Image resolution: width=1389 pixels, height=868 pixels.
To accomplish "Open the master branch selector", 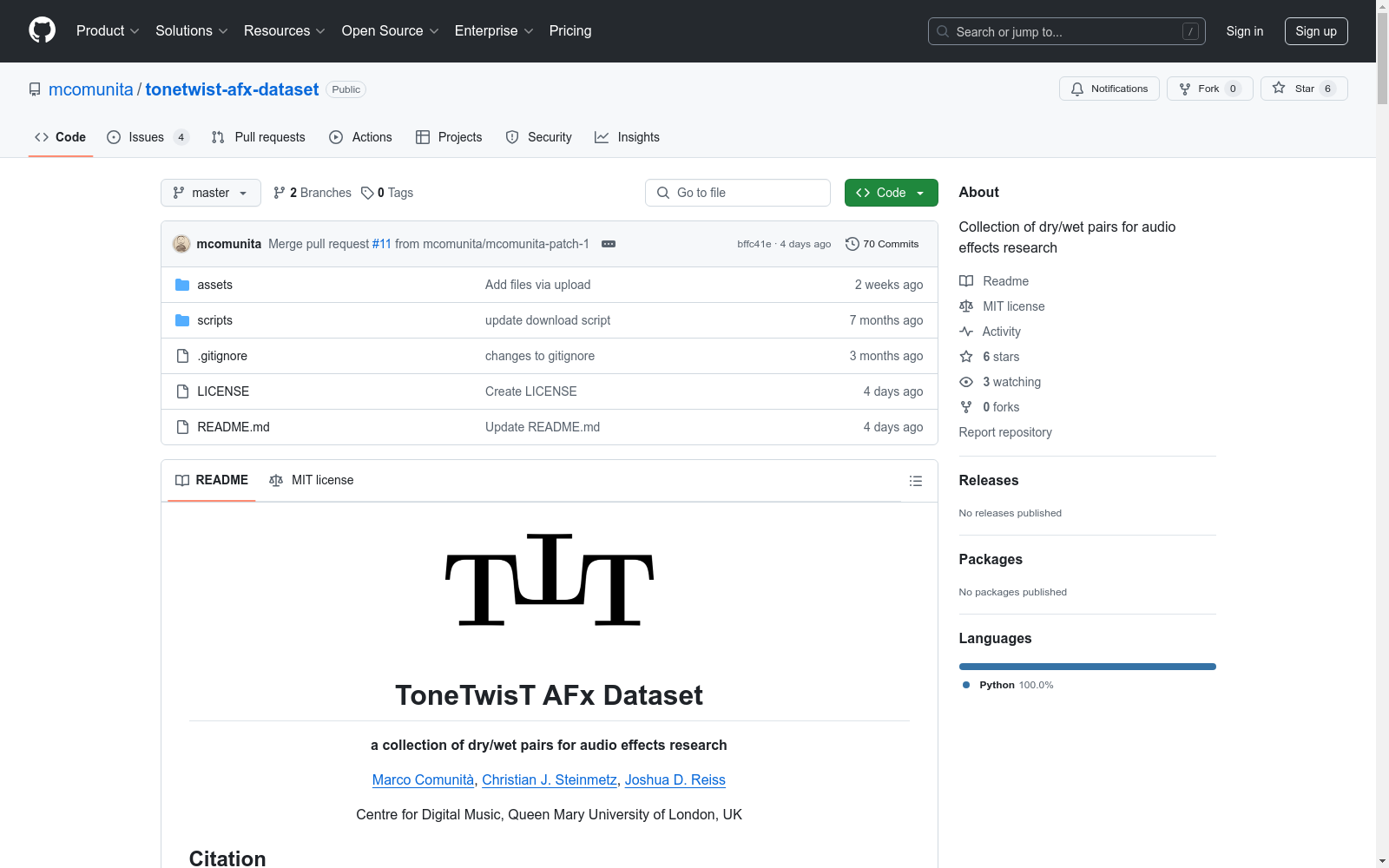I will pyautogui.click(x=211, y=193).
